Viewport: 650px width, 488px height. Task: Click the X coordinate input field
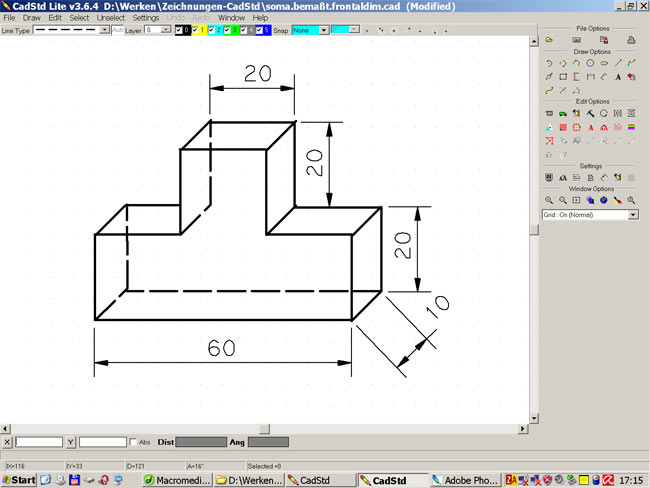pos(39,442)
